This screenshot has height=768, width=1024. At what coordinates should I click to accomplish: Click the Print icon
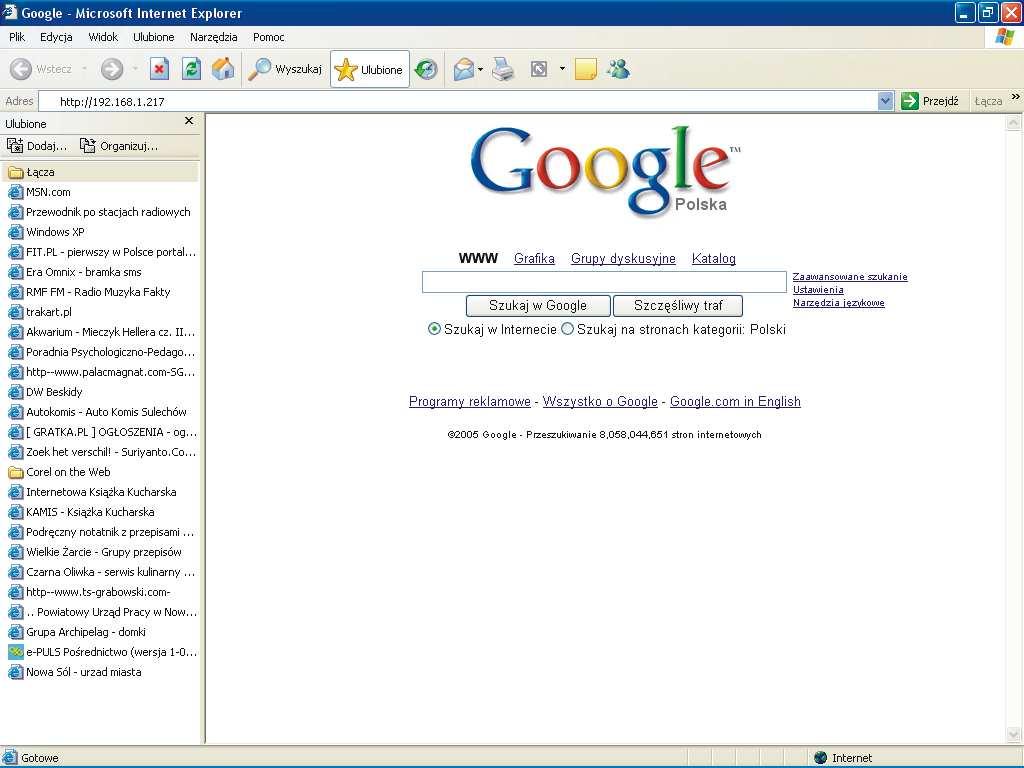(503, 69)
